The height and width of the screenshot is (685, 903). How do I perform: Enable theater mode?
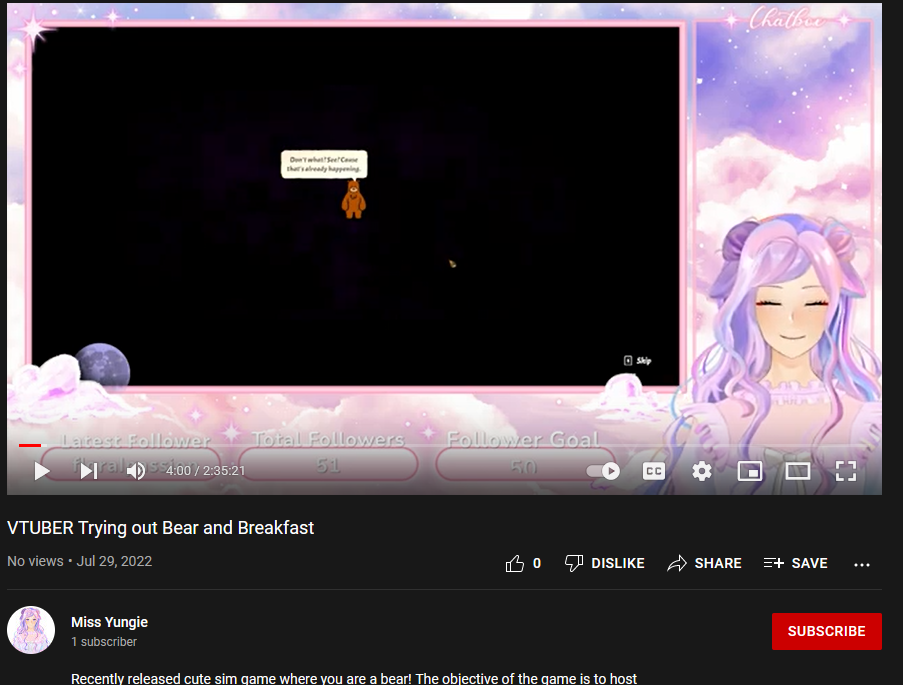pyautogui.click(x=798, y=471)
